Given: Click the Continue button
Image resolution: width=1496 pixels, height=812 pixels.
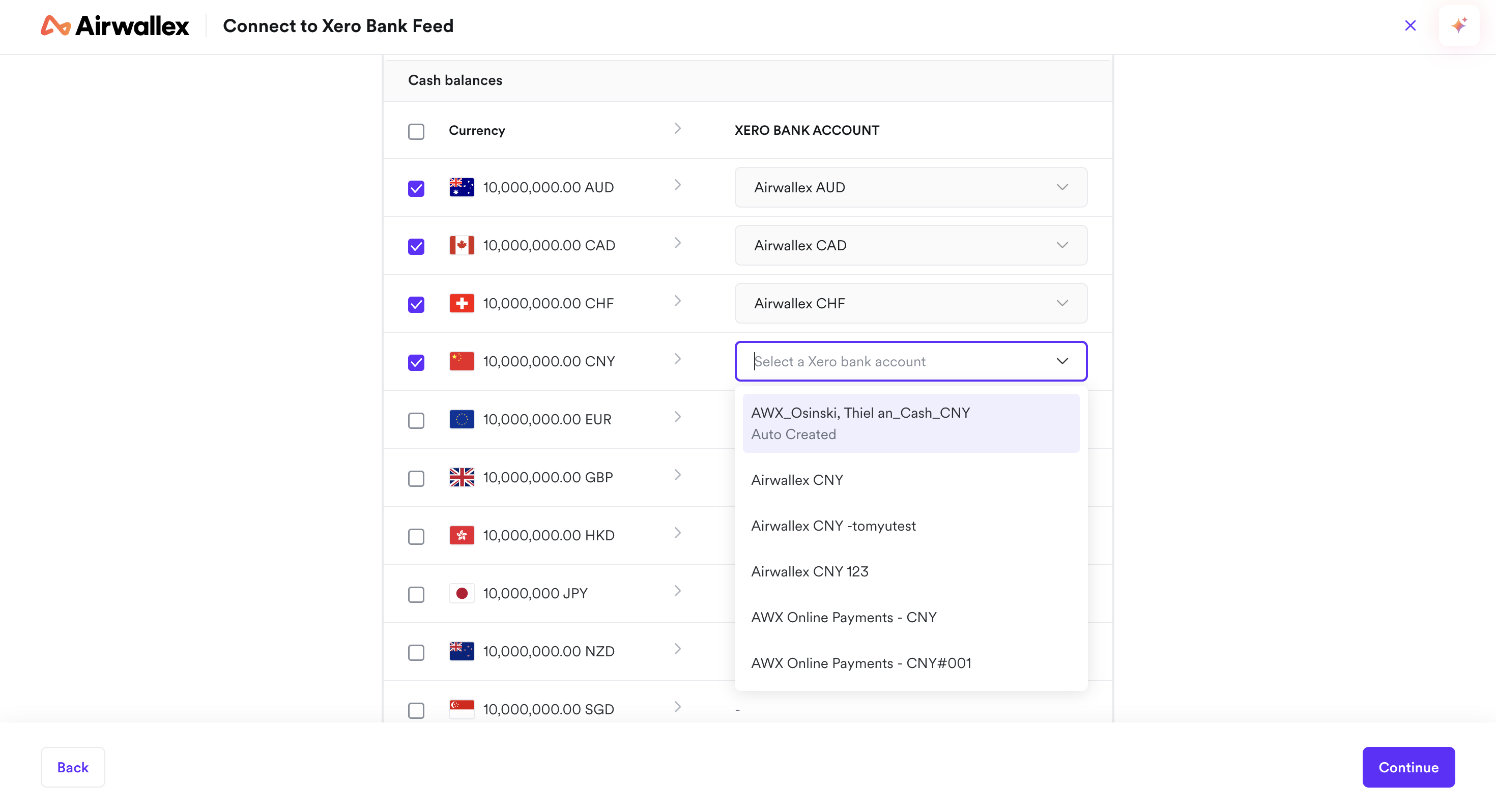Looking at the screenshot, I should (x=1408, y=767).
